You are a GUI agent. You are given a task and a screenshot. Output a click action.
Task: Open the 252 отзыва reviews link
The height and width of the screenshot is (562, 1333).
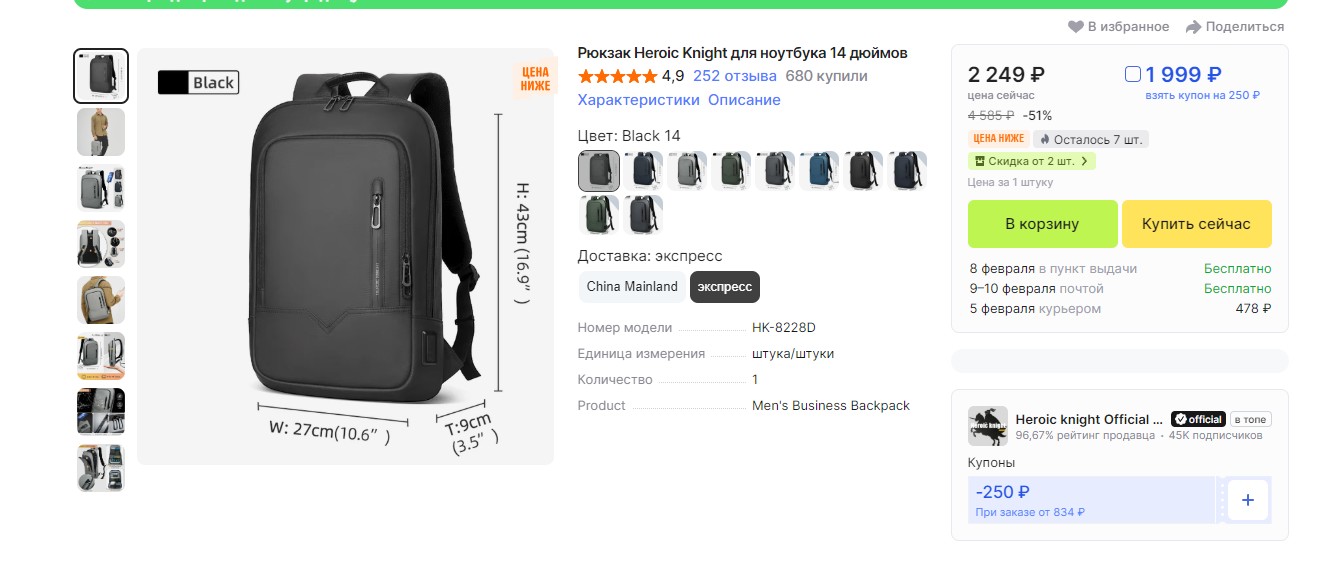point(734,76)
